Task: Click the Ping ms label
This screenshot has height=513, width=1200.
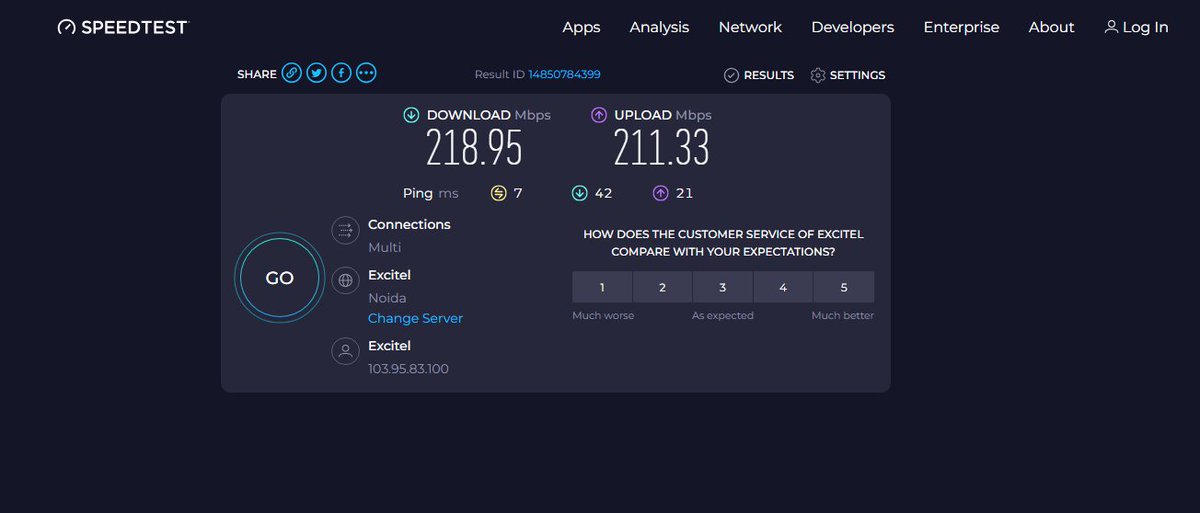Action: 431,193
